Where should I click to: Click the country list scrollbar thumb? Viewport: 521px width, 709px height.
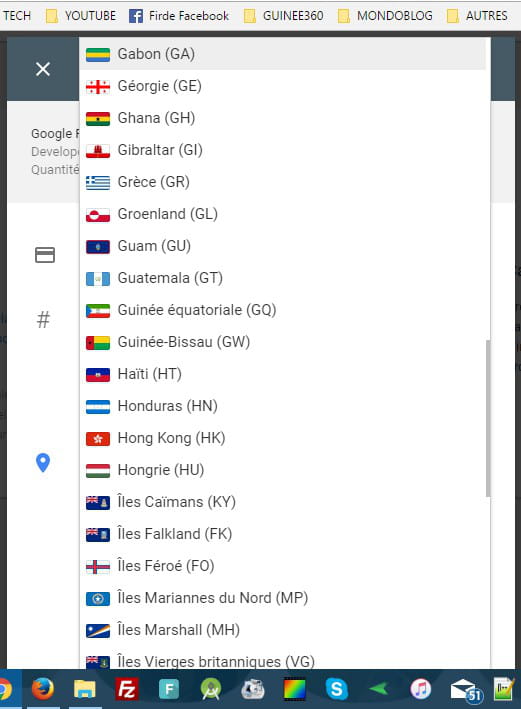coord(488,418)
